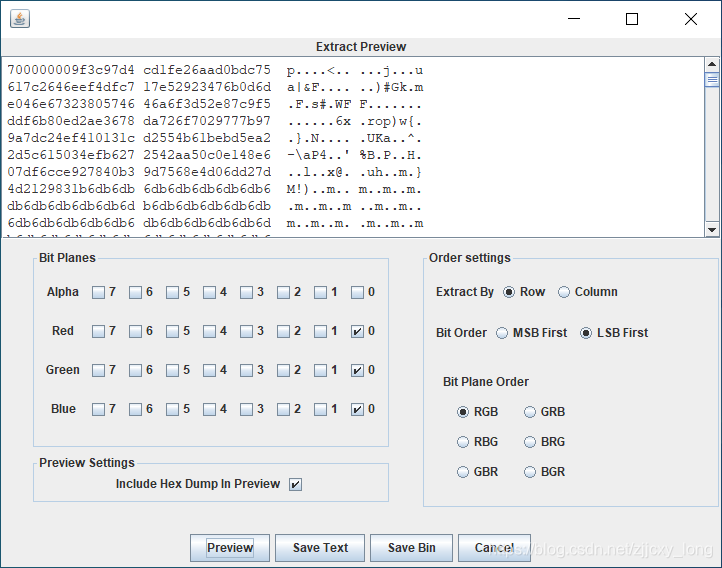Select GRB bit plane order
Image resolution: width=722 pixels, height=568 pixels.
[x=530, y=412]
